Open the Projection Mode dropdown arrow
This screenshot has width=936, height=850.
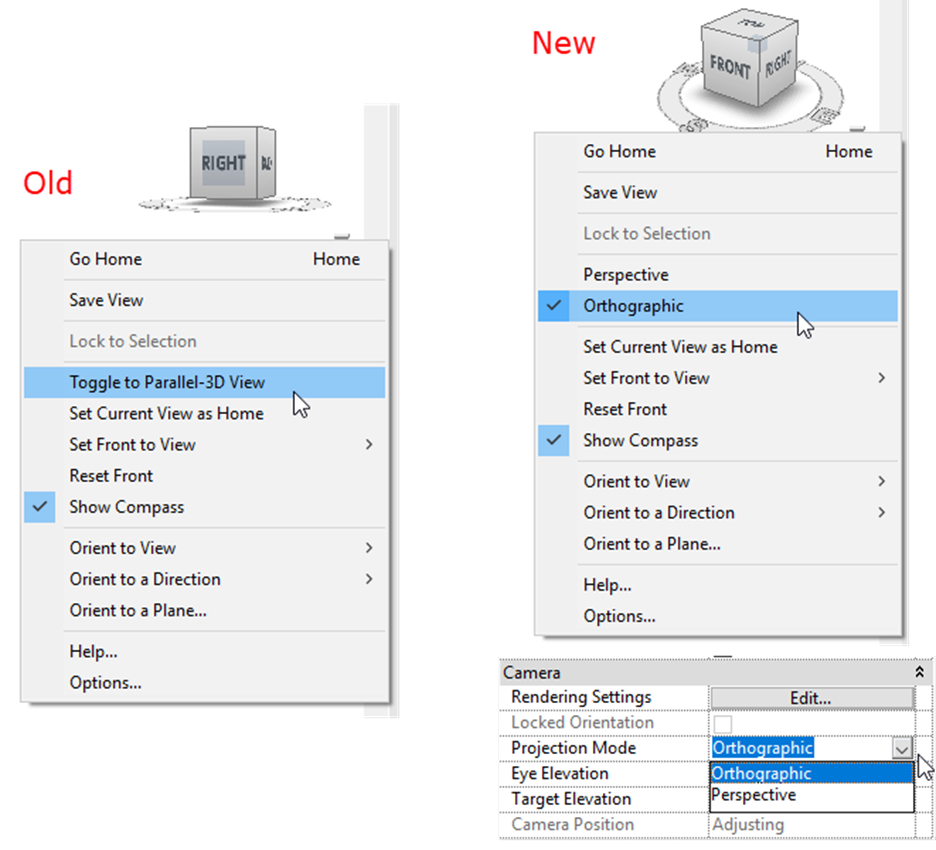pyautogui.click(x=902, y=749)
